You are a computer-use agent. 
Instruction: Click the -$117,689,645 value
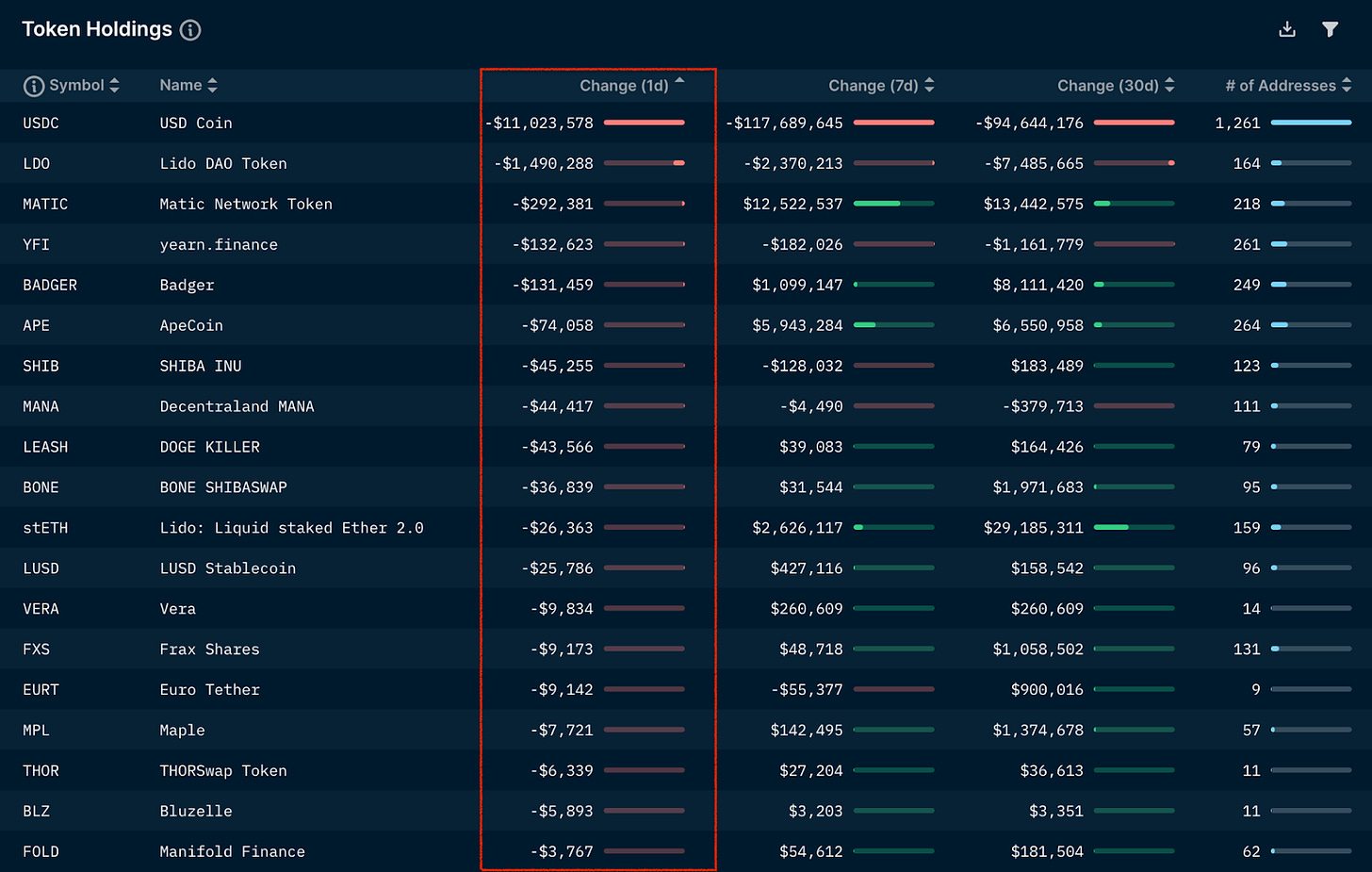(x=784, y=123)
